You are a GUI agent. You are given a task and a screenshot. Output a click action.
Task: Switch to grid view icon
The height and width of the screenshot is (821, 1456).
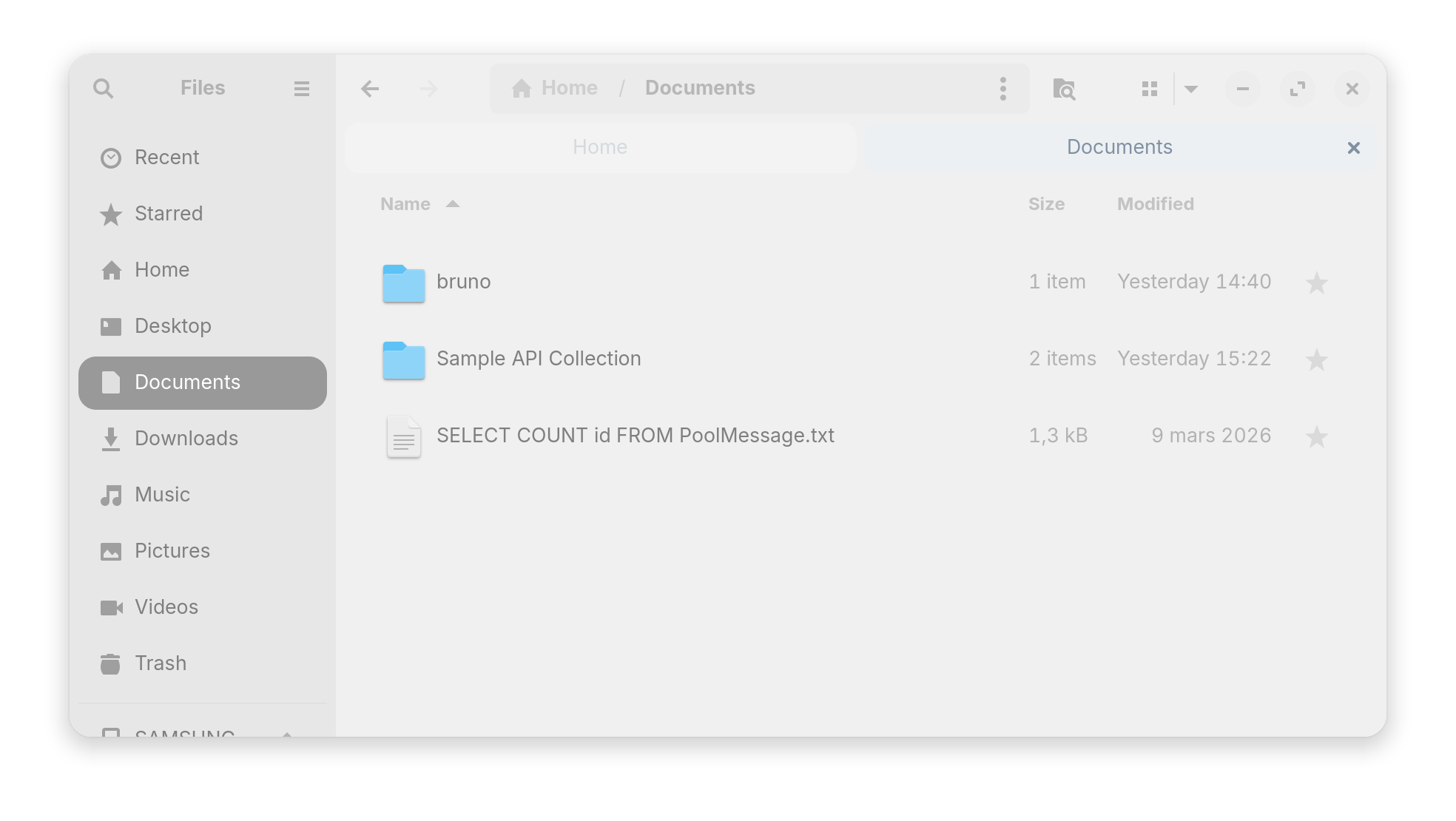click(1149, 89)
